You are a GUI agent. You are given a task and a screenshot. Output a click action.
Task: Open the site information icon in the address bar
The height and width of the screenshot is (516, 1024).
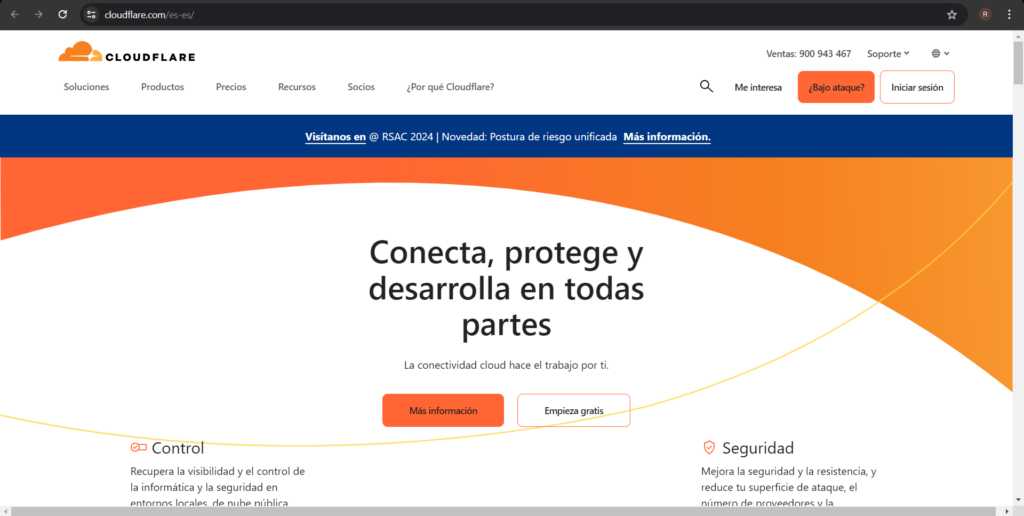[x=91, y=14]
